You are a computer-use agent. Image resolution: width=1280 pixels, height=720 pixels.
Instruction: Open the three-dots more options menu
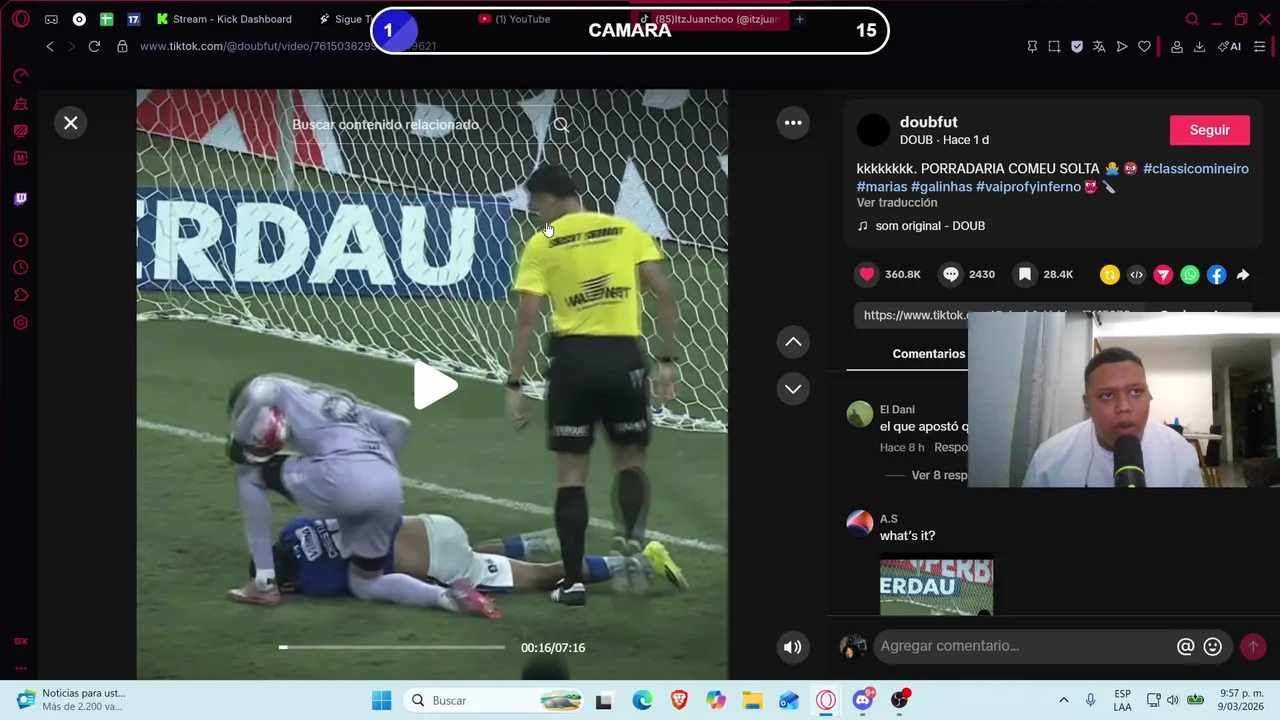click(x=793, y=123)
